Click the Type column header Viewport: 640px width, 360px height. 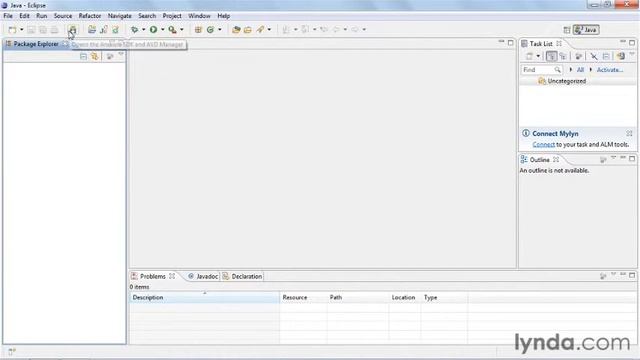click(x=444, y=298)
